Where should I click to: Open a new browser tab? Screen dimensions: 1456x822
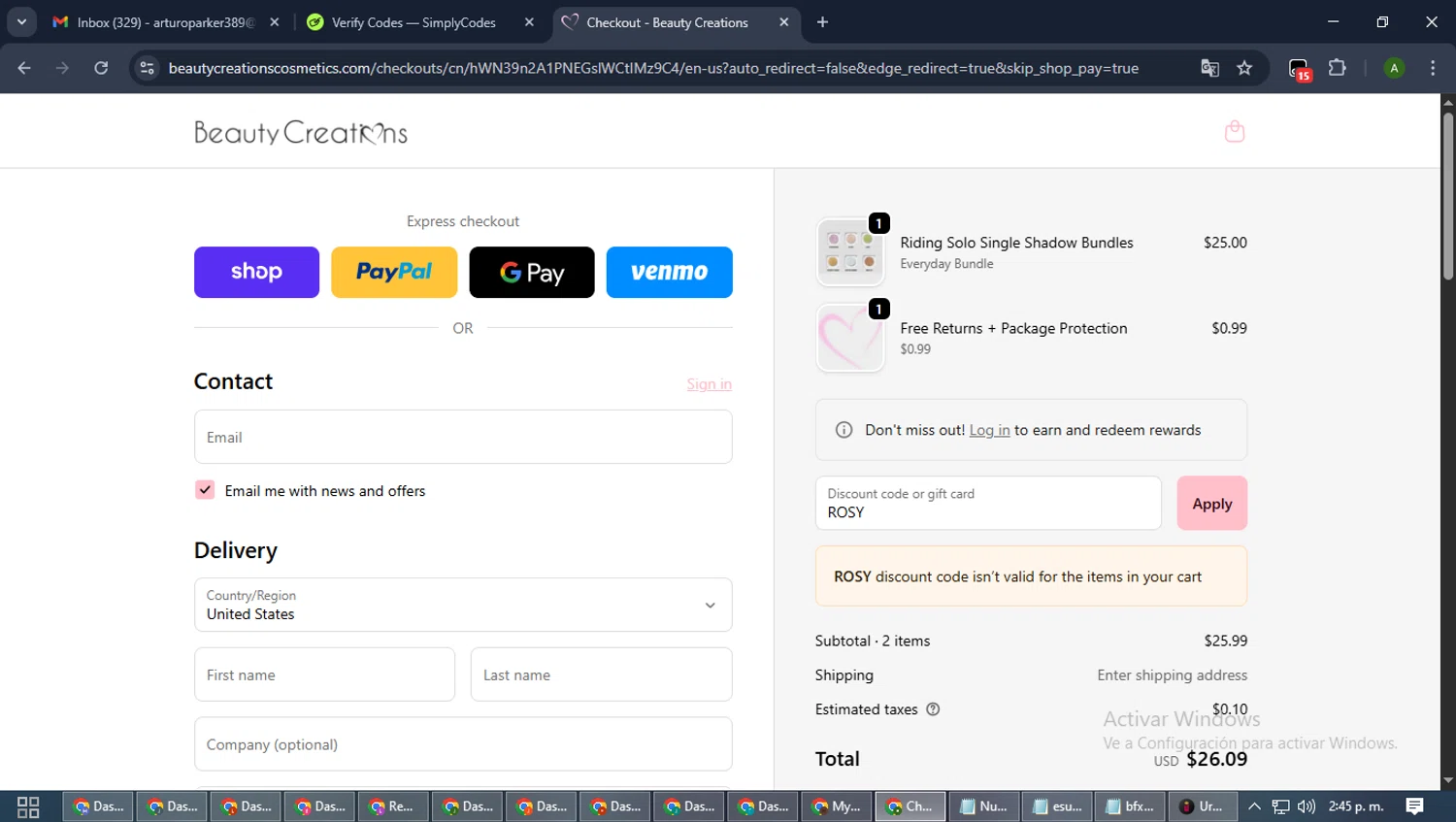coord(822,22)
